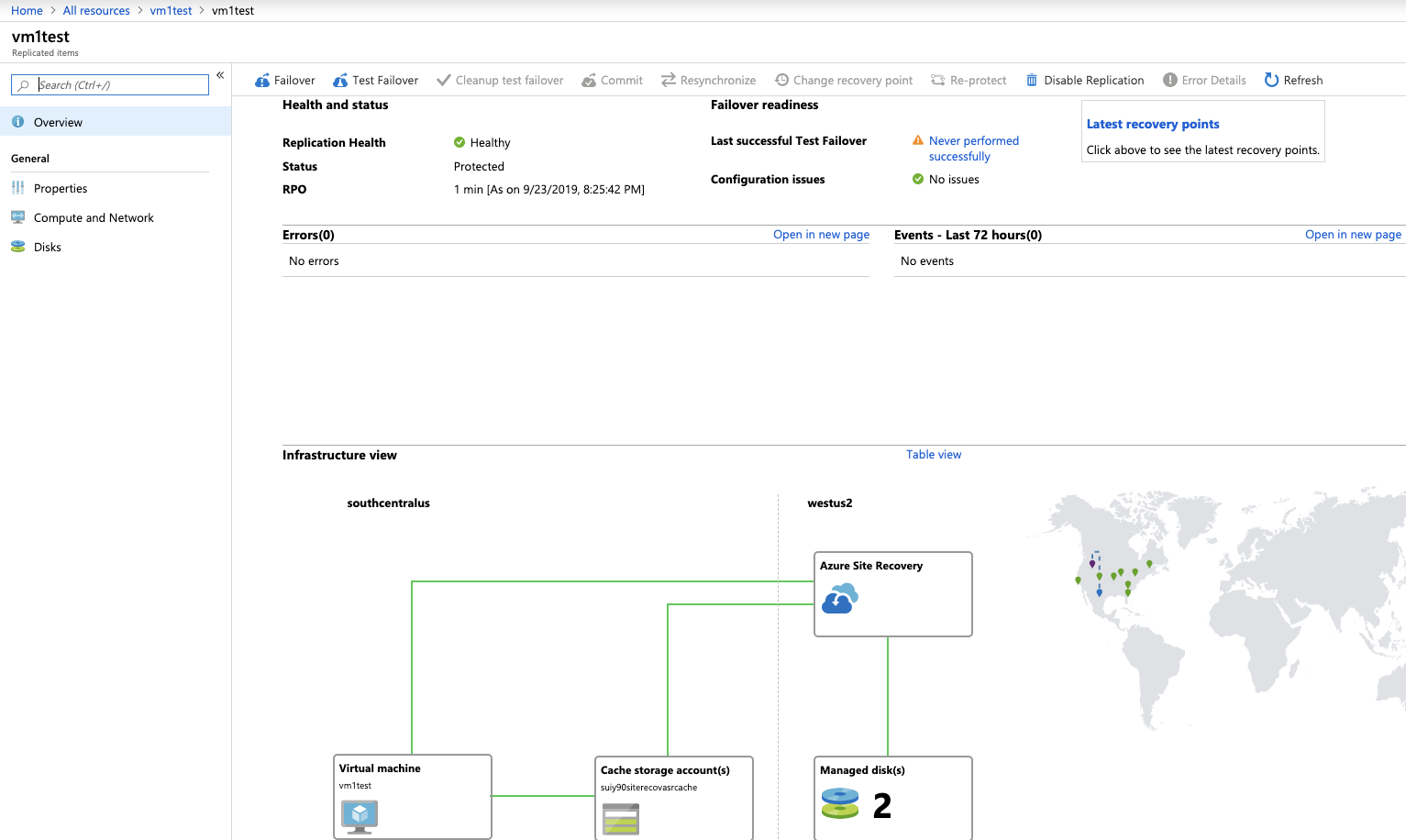Refresh the page via Refresh label
Viewport: 1406px width, 840px height.
[x=1303, y=81]
